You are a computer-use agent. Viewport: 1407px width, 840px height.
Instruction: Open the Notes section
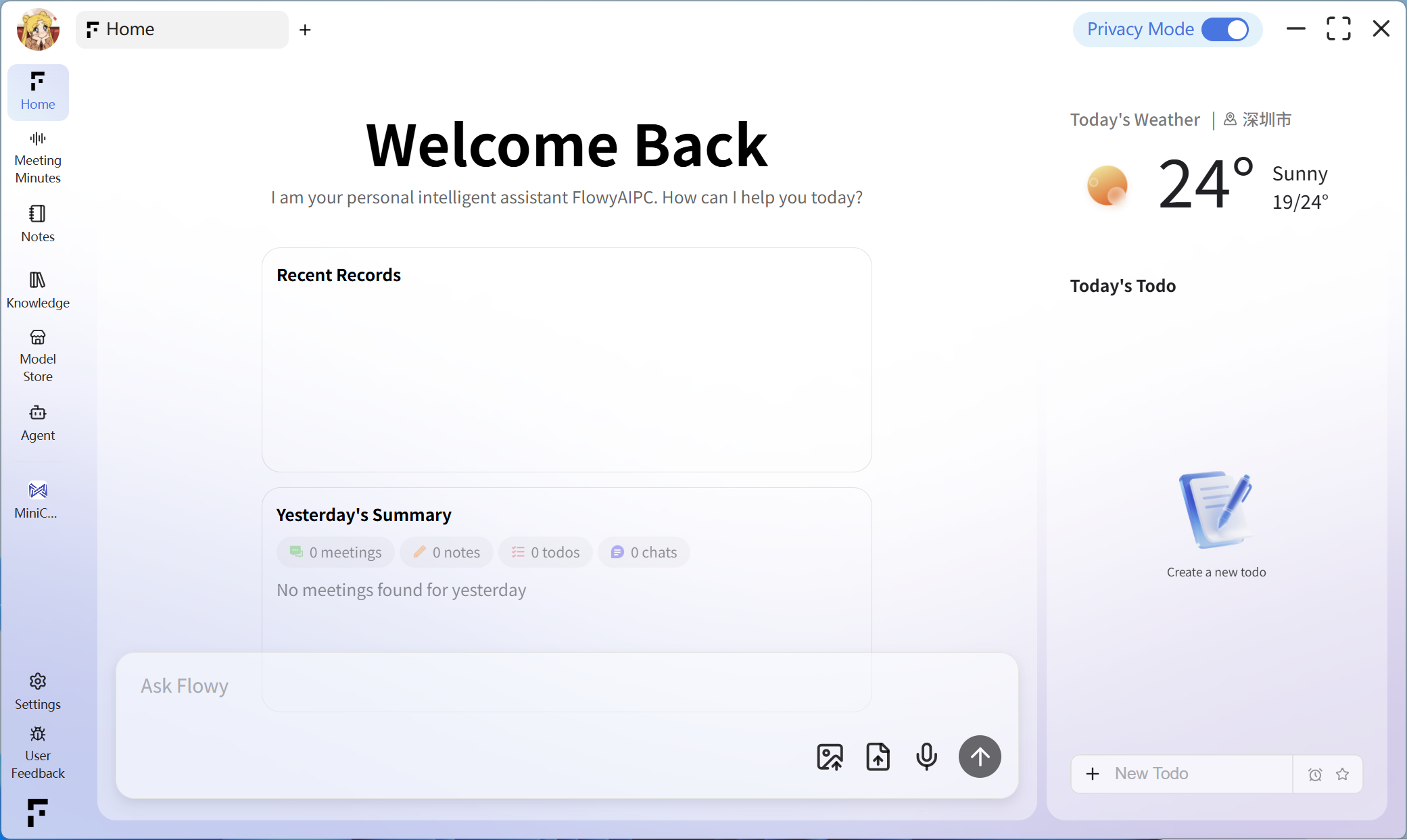[38, 223]
